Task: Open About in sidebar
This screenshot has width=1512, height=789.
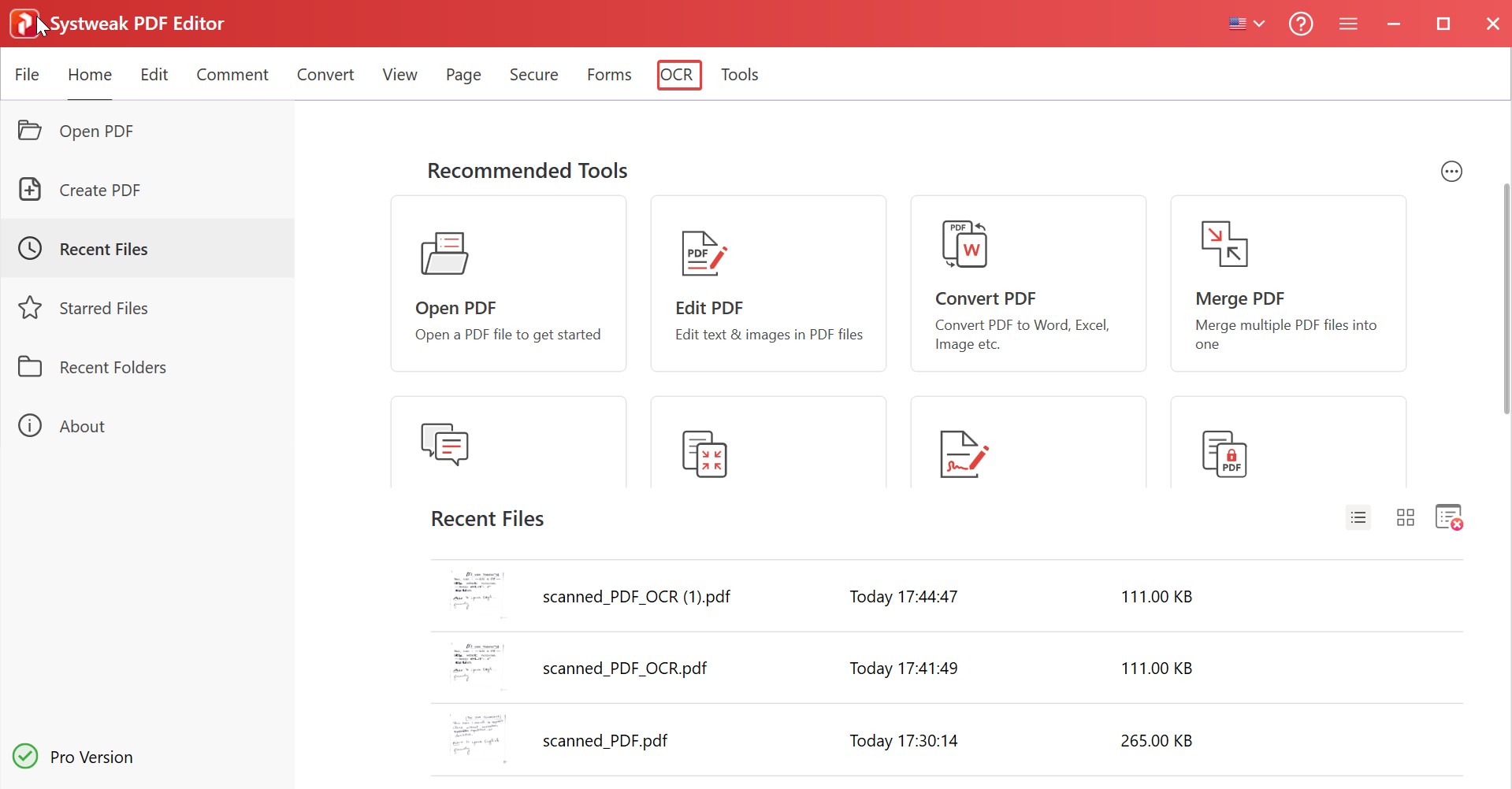Action: click(82, 426)
